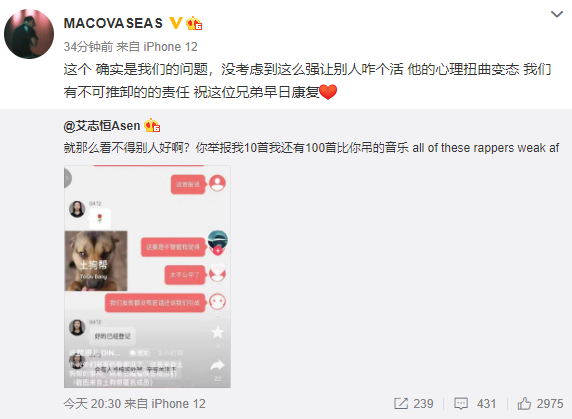This screenshot has width=572, height=419.
Task: Open the @艾志恒Asen mention link
Action: (x=102, y=126)
